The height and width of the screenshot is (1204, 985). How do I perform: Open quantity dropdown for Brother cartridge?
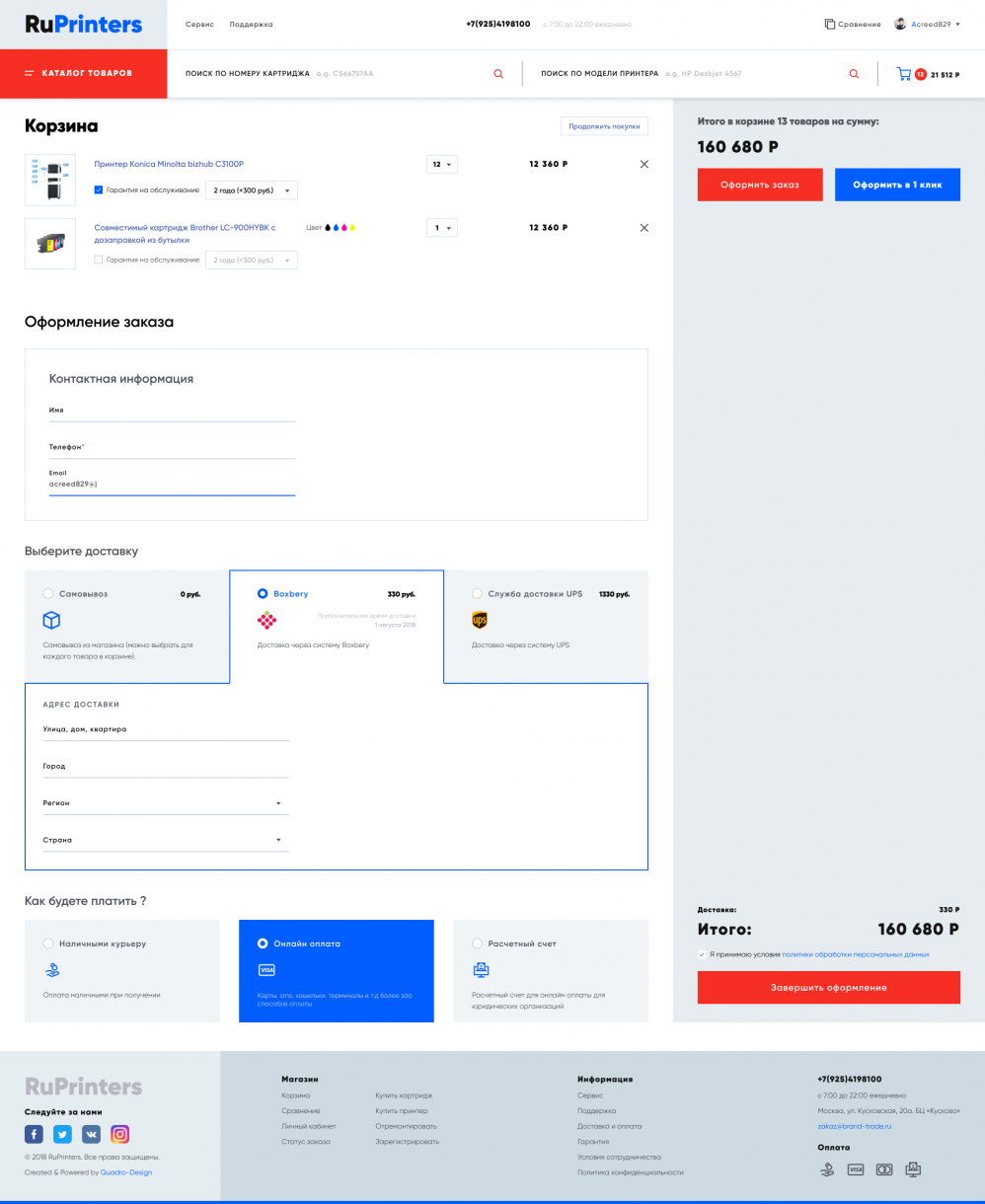point(442,228)
